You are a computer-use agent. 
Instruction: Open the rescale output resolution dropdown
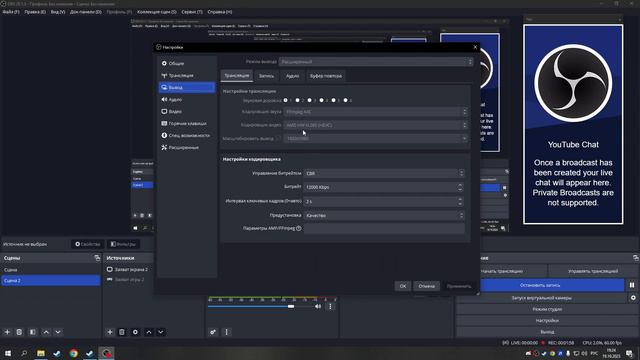click(x=376, y=138)
